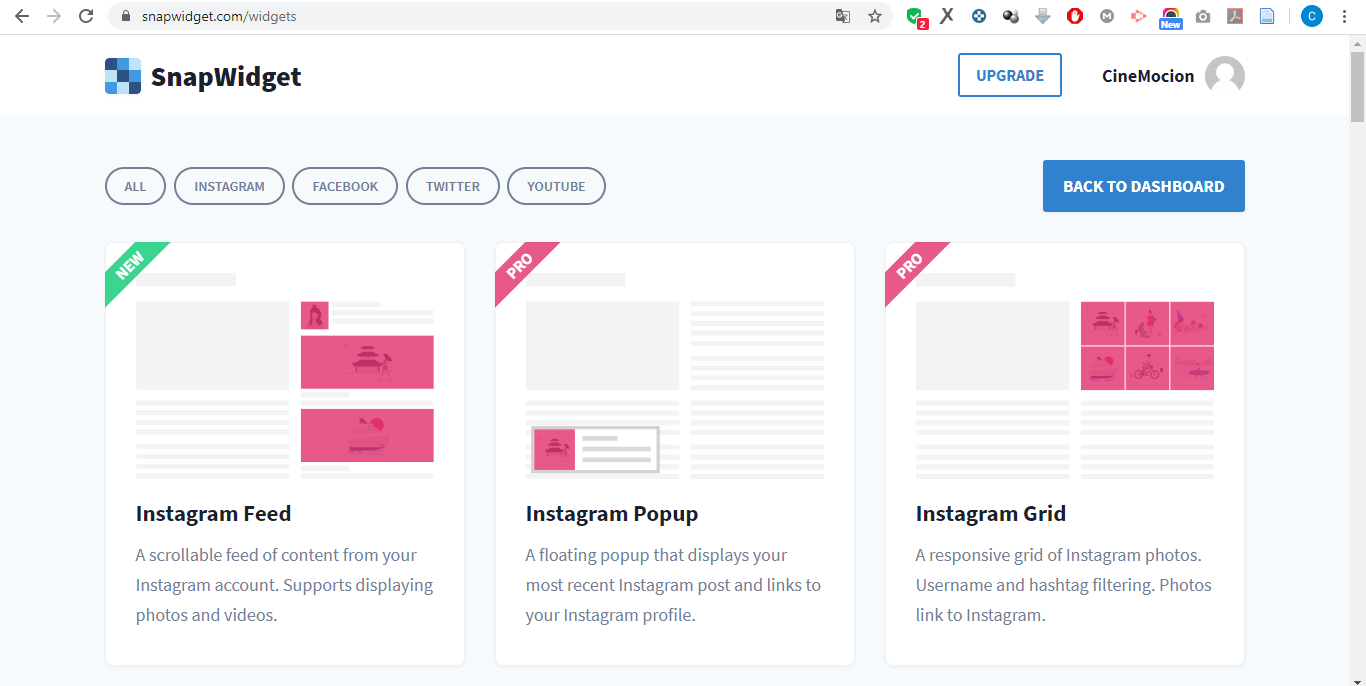The image size is (1366, 686).
Task: Open the blue round cross extension icon
Action: point(979,16)
